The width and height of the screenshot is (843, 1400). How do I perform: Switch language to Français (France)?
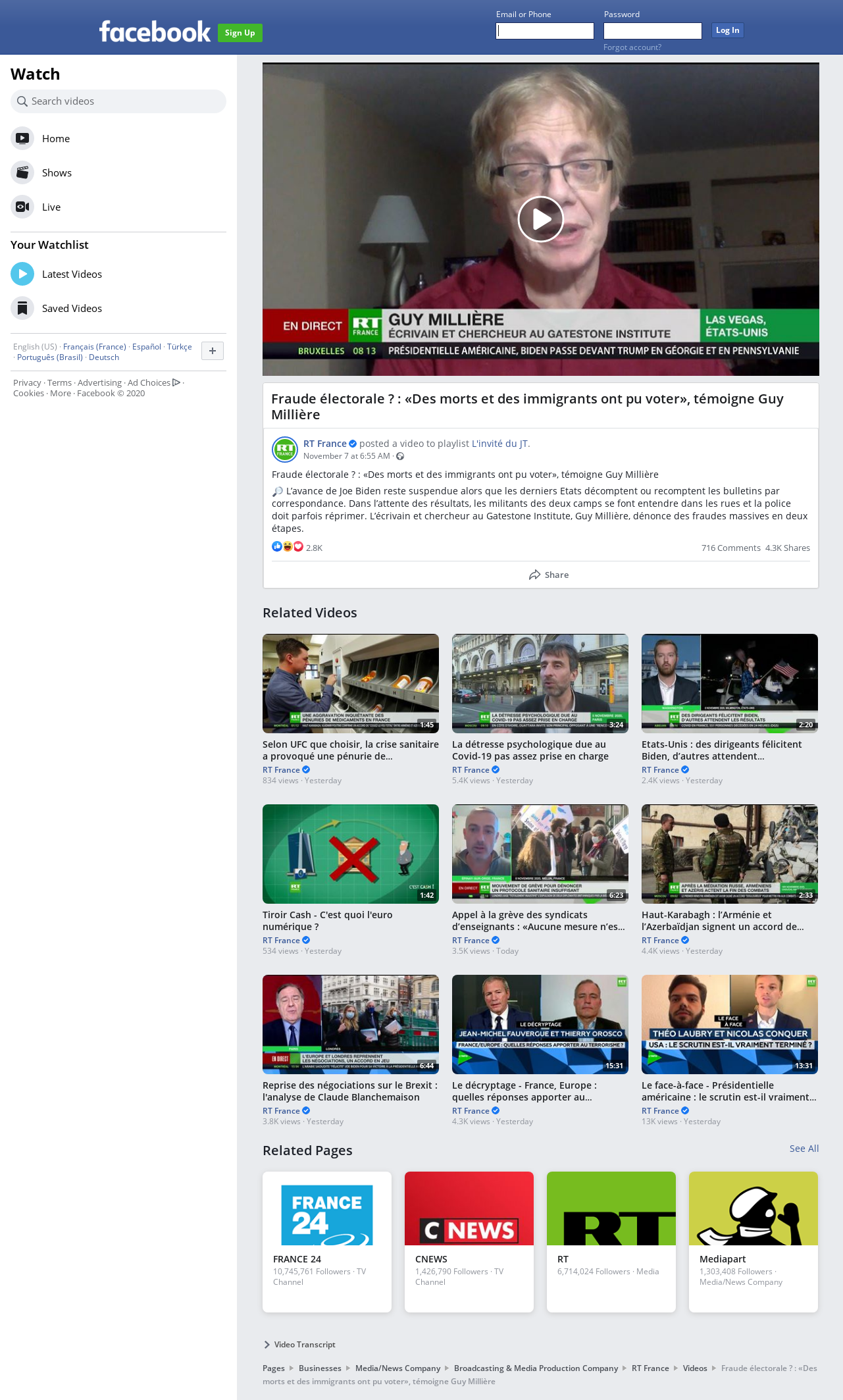pos(95,347)
